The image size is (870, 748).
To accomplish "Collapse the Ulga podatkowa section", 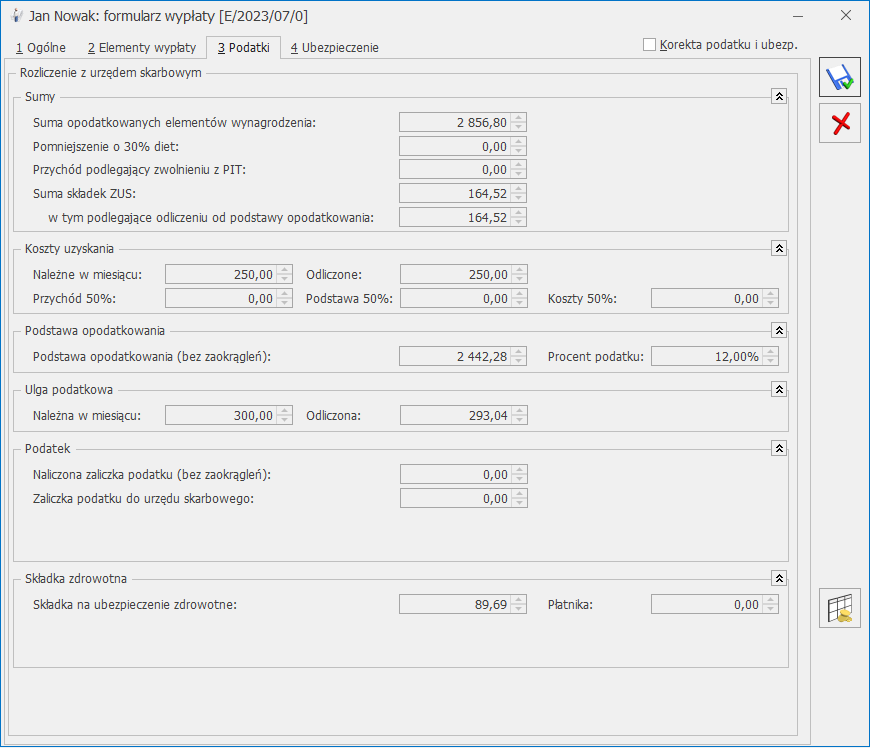I will click(x=779, y=390).
